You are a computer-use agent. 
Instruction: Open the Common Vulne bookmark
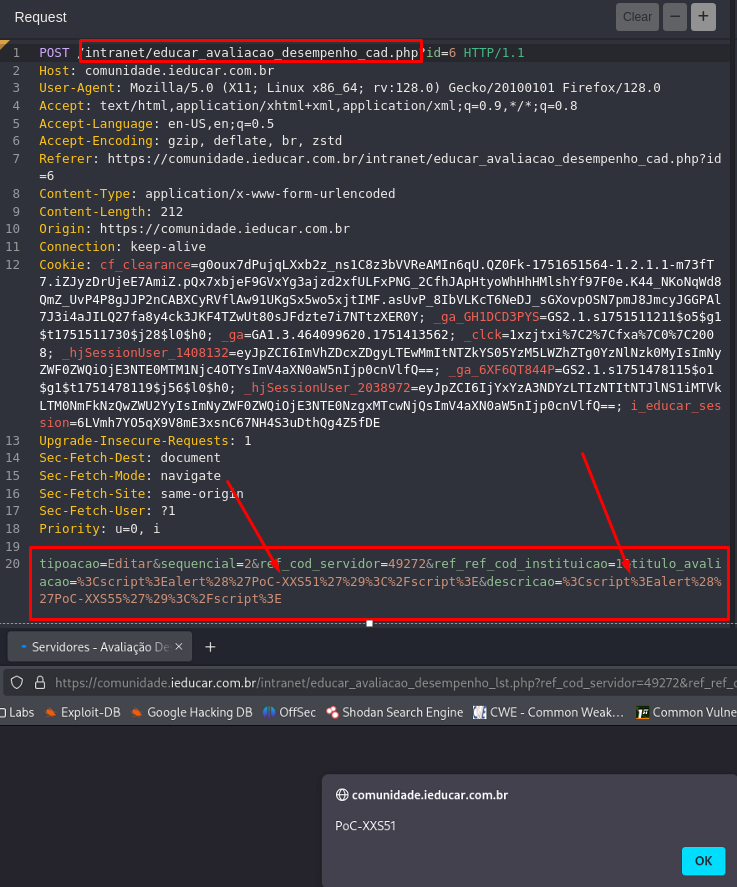coord(686,712)
